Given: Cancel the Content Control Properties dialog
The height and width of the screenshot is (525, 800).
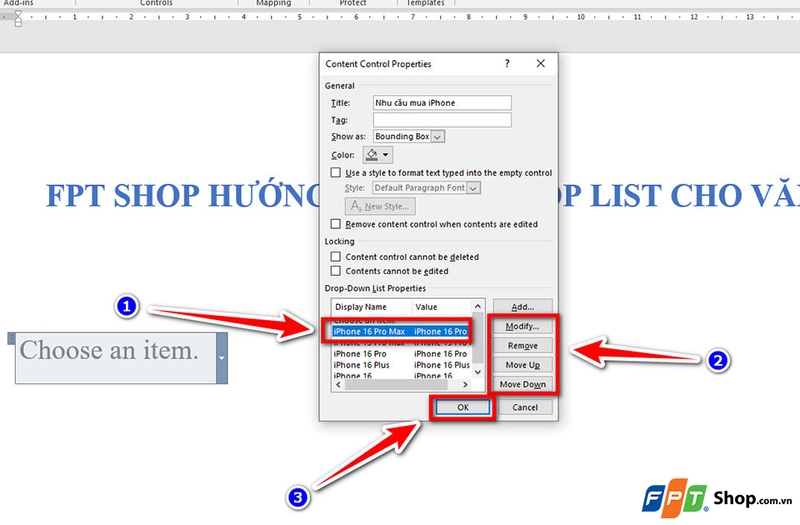Looking at the screenshot, I should [x=525, y=407].
